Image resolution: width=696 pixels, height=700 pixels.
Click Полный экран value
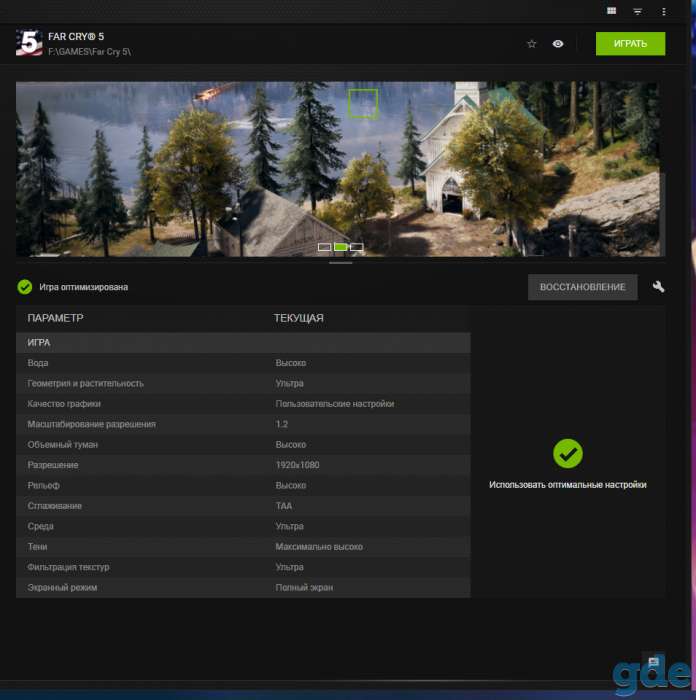[x=304, y=588]
